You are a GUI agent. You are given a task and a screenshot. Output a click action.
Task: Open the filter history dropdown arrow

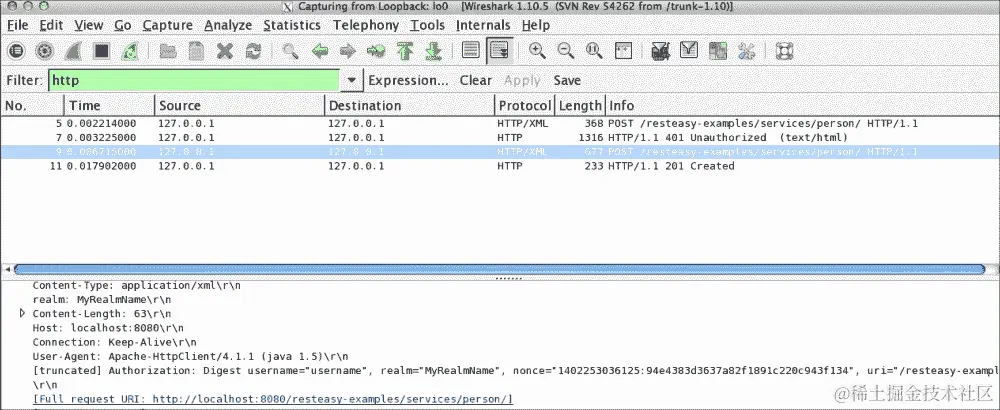pyautogui.click(x=351, y=80)
